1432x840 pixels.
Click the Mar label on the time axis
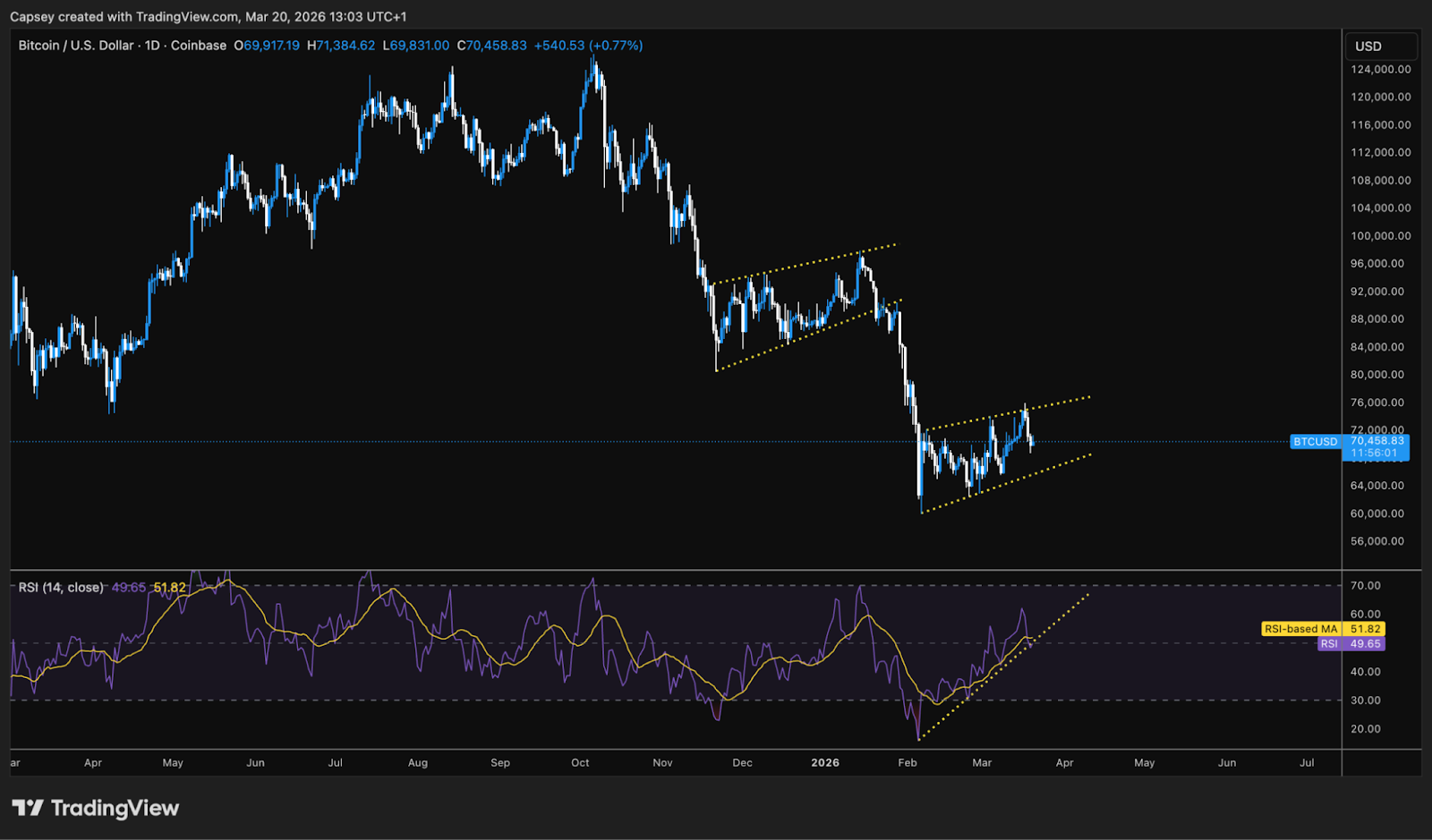pyautogui.click(x=982, y=763)
